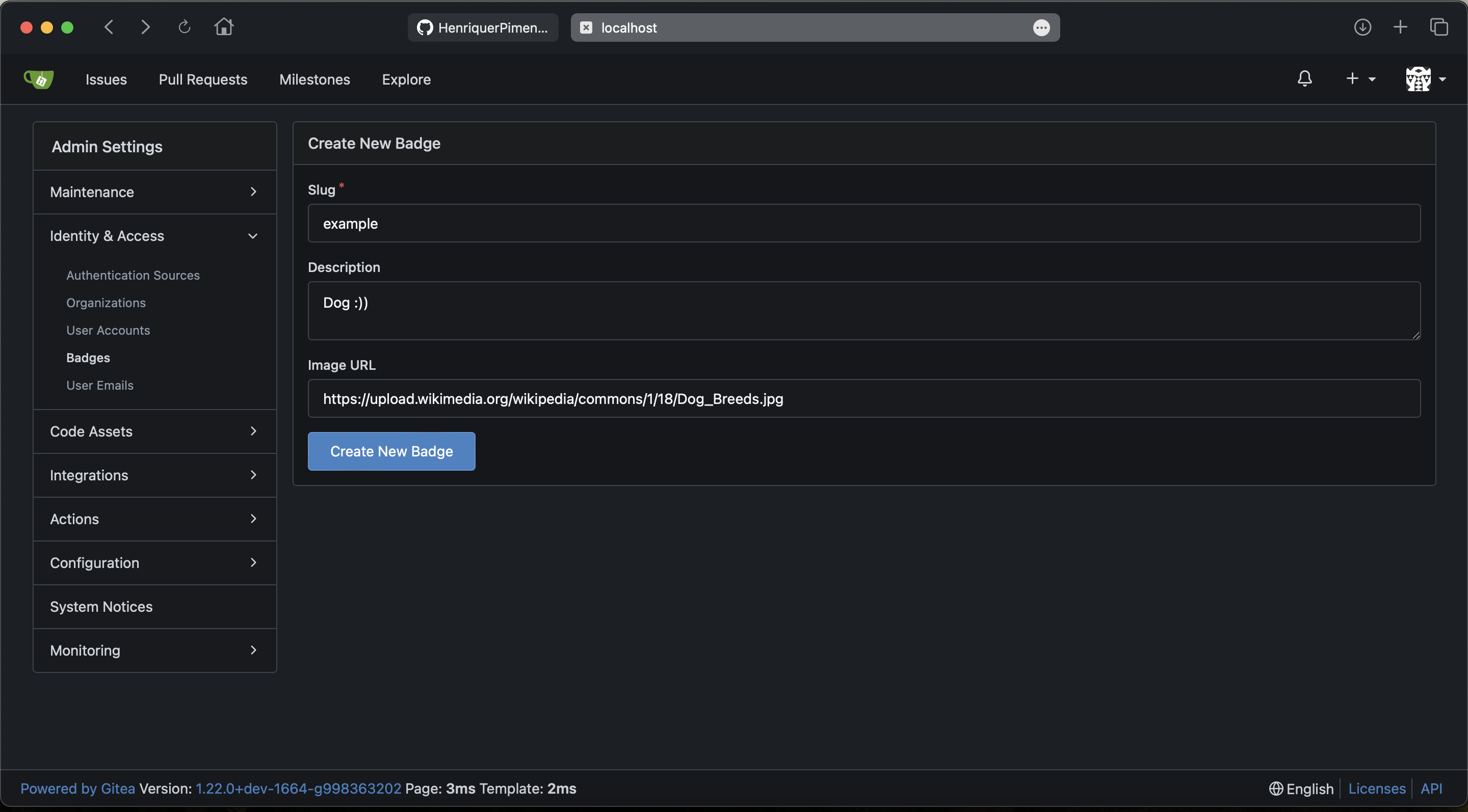Open the Powered by Gitea link

pos(77,788)
